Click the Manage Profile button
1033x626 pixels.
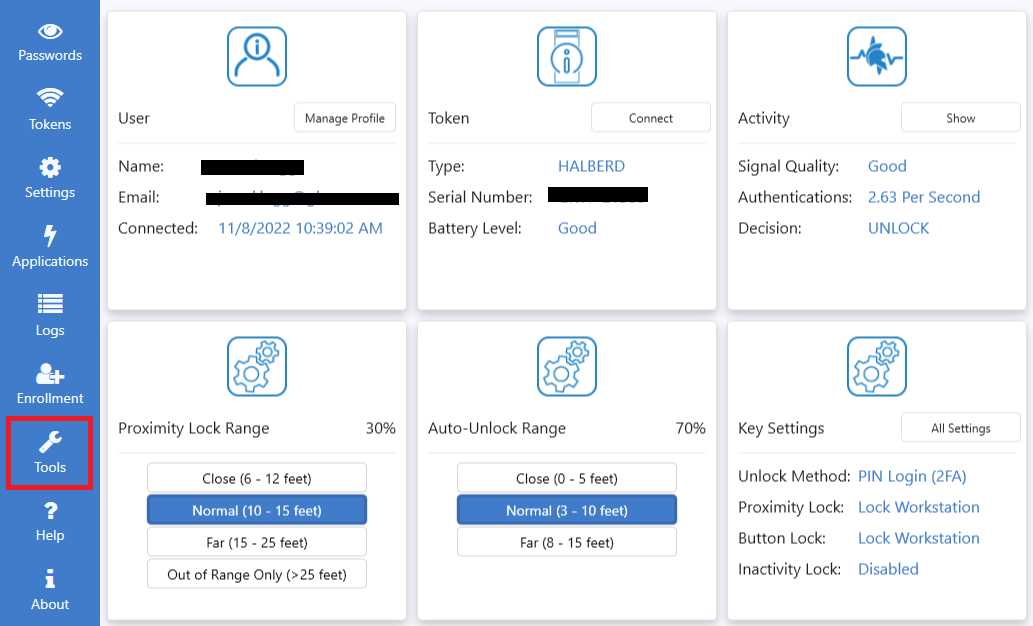tap(345, 118)
